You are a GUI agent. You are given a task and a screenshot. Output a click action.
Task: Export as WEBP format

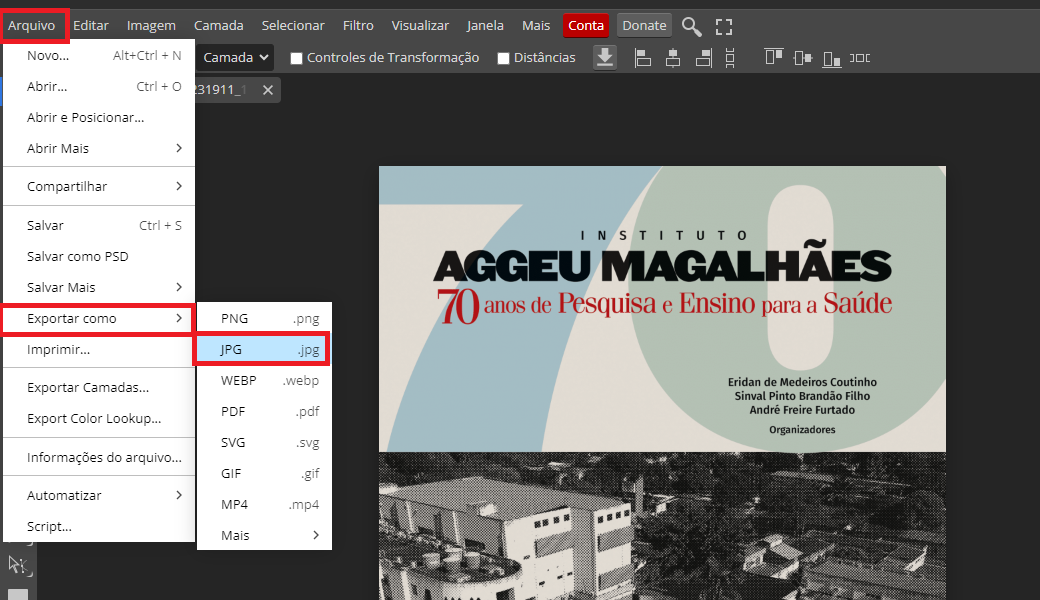pos(264,381)
